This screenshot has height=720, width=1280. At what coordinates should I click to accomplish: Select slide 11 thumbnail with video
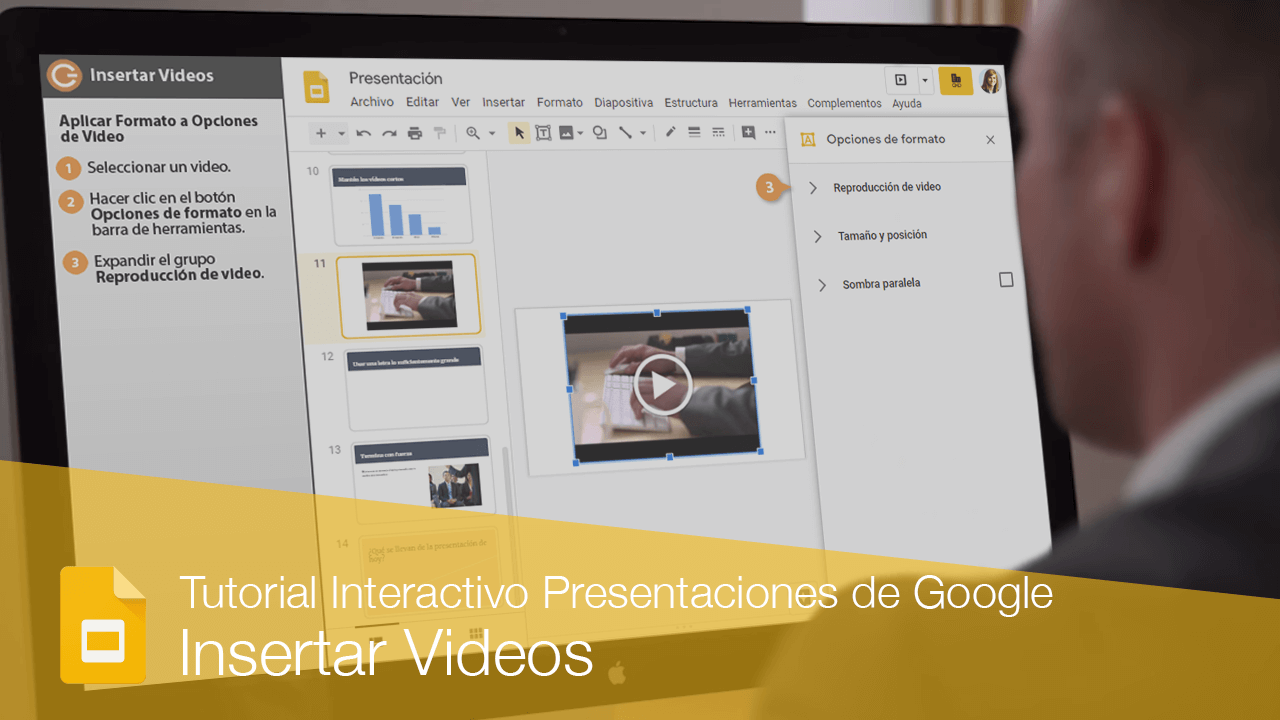pyautogui.click(x=409, y=296)
